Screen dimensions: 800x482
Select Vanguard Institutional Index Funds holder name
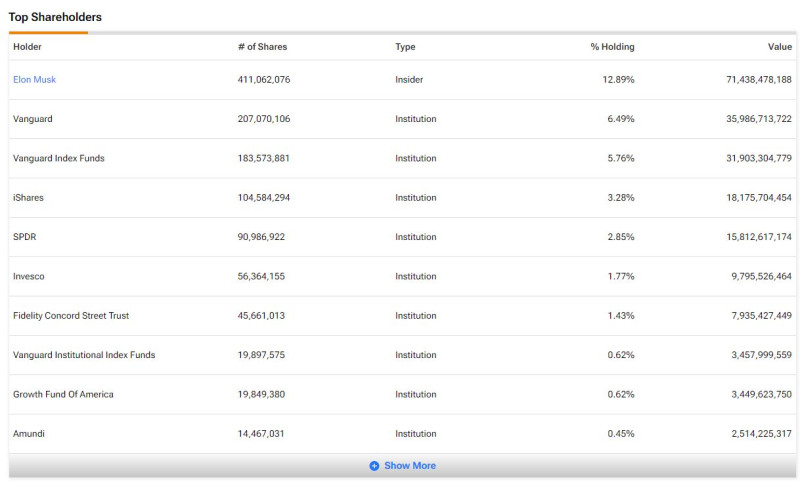click(x=84, y=355)
